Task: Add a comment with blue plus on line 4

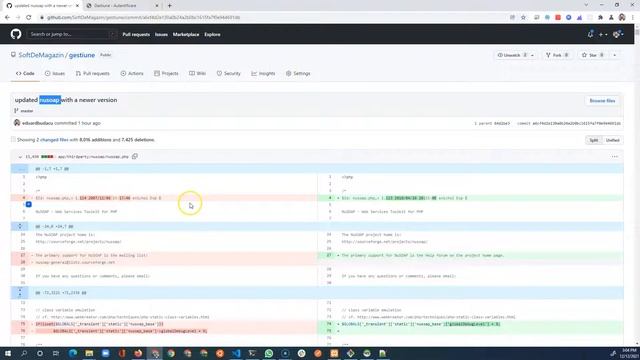Action: point(29,204)
